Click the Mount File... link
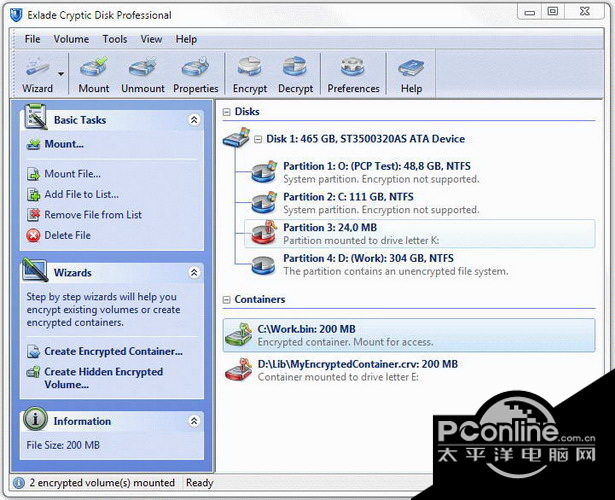The height and width of the screenshot is (500, 615). click(73, 174)
